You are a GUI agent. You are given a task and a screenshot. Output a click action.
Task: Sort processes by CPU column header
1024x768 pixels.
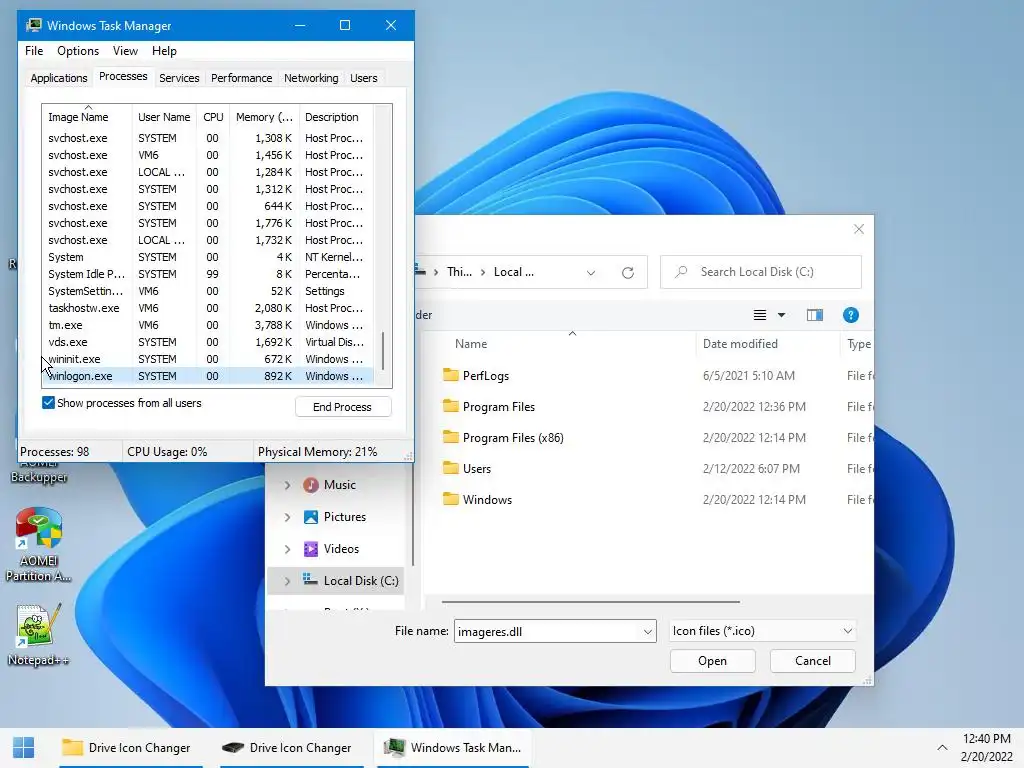point(213,117)
